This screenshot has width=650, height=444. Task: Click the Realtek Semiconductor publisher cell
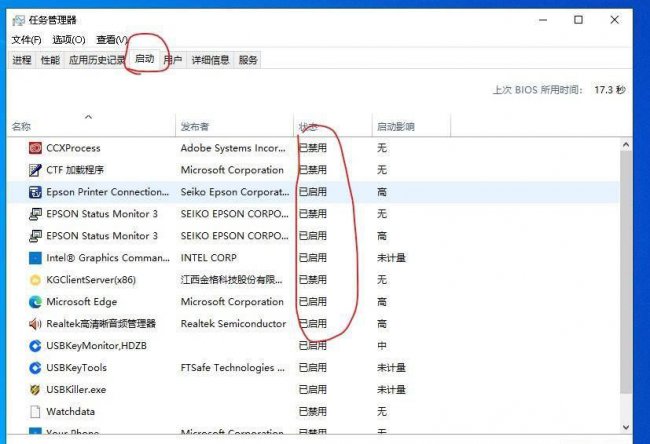[x=233, y=324]
